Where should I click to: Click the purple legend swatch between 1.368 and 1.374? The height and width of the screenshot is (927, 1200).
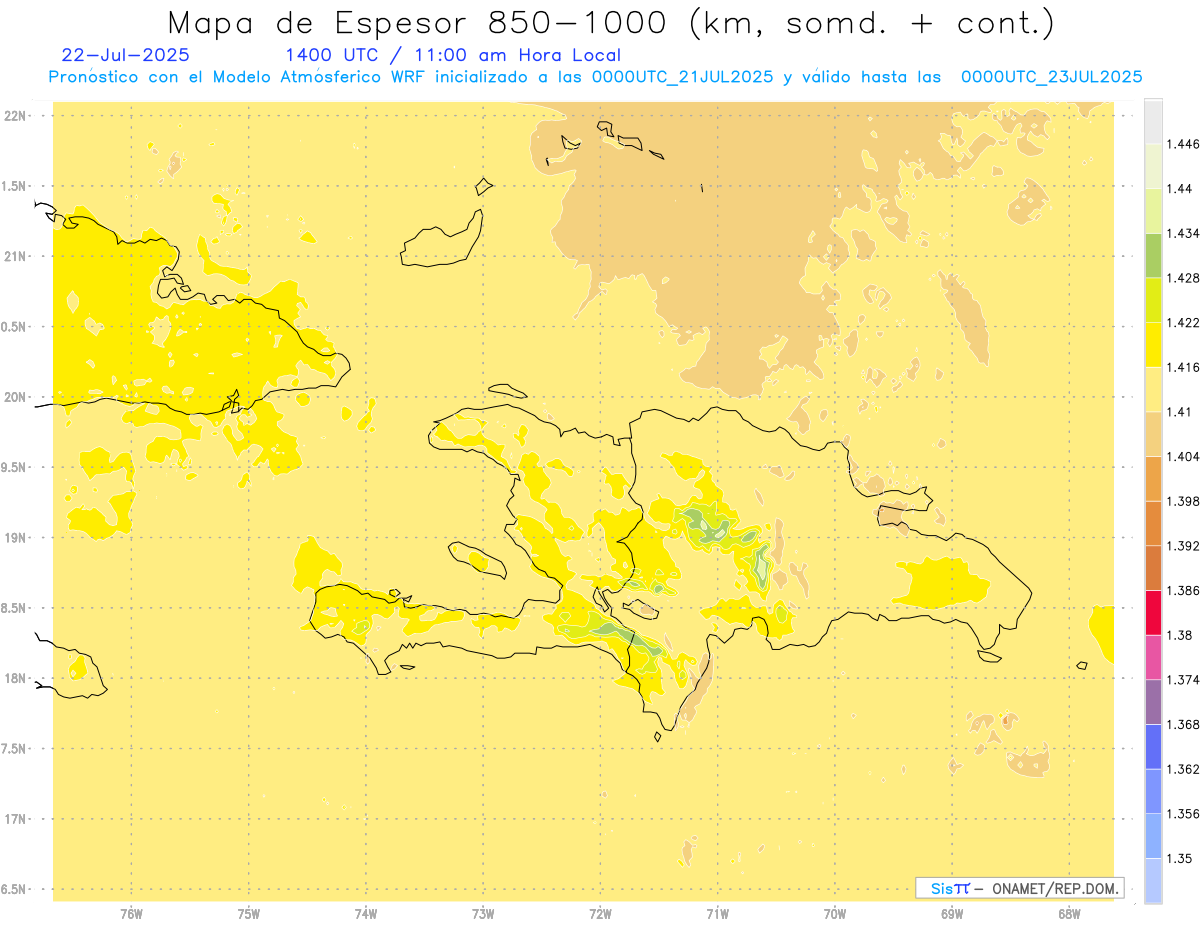click(x=1153, y=702)
